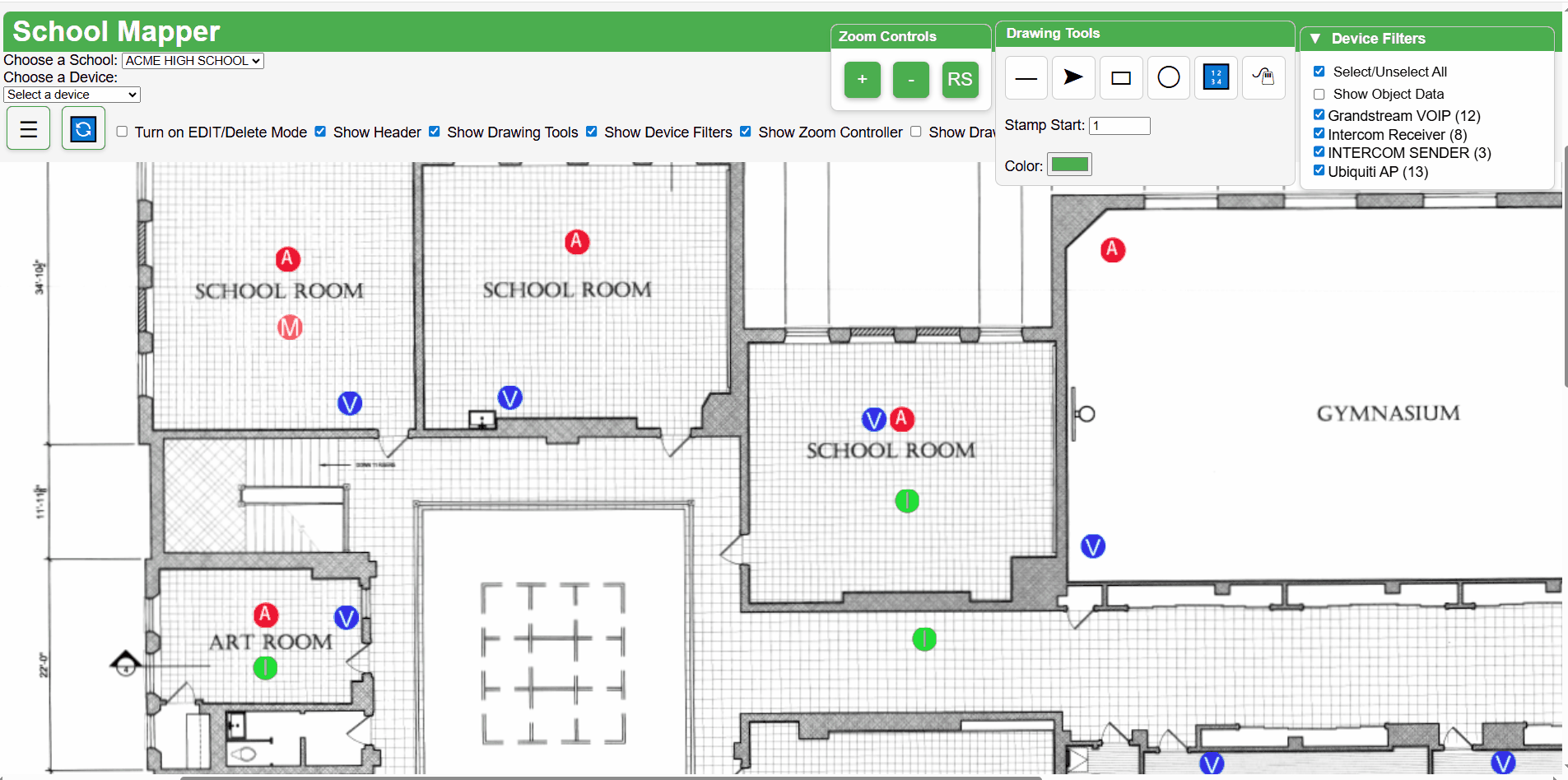Viewport: 1568px width, 780px height.
Task: Uncheck Grandstream VOIP device filter
Action: tap(1319, 115)
